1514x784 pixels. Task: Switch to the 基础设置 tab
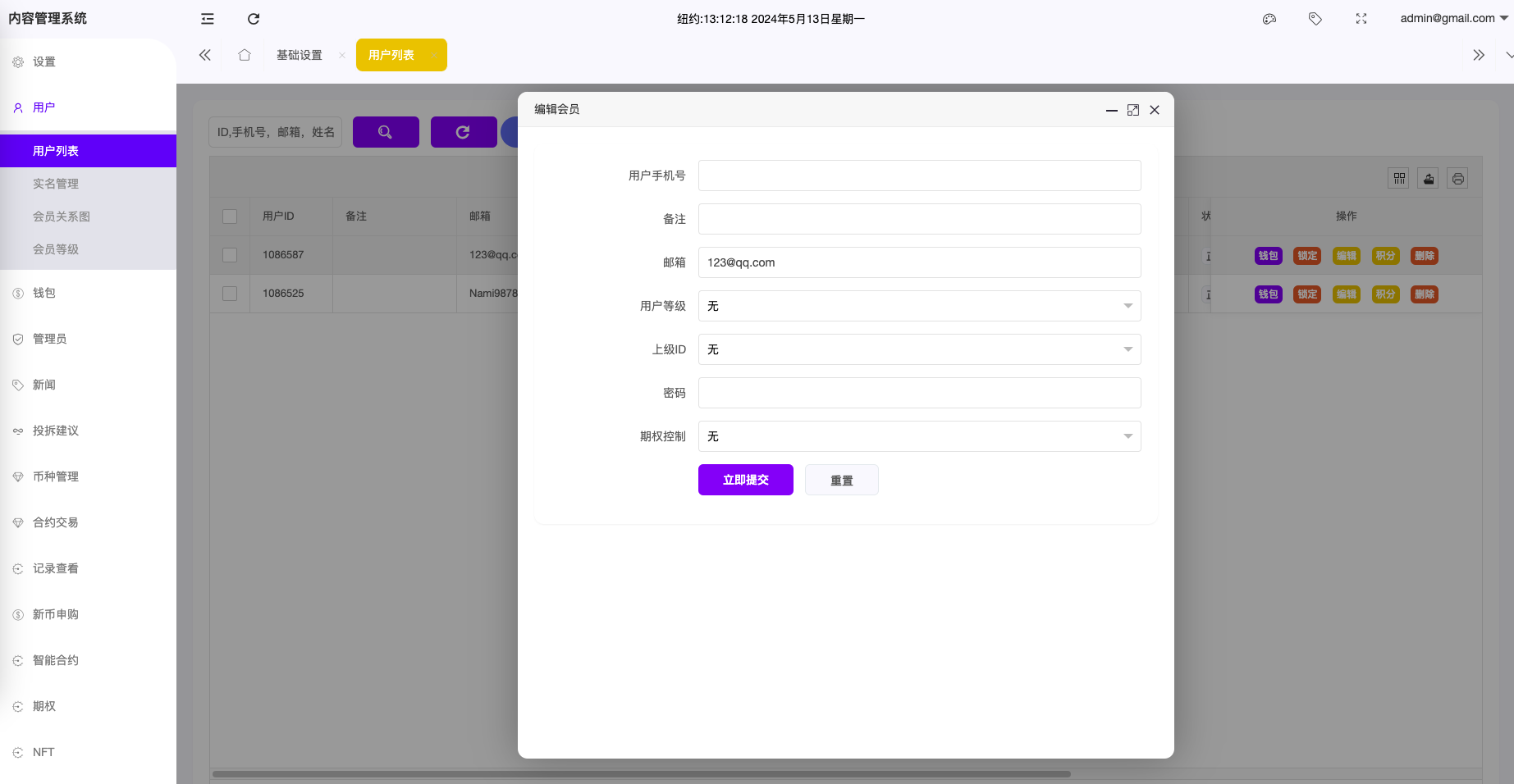click(x=300, y=55)
